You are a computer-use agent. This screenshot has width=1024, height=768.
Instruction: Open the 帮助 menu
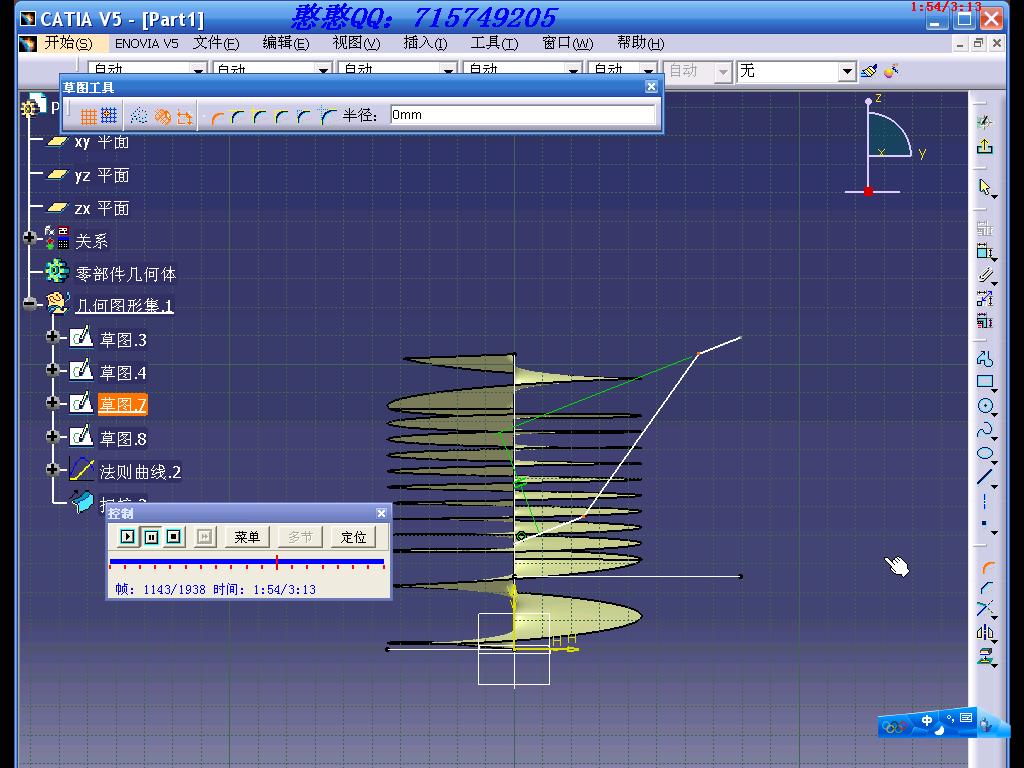[x=641, y=43]
